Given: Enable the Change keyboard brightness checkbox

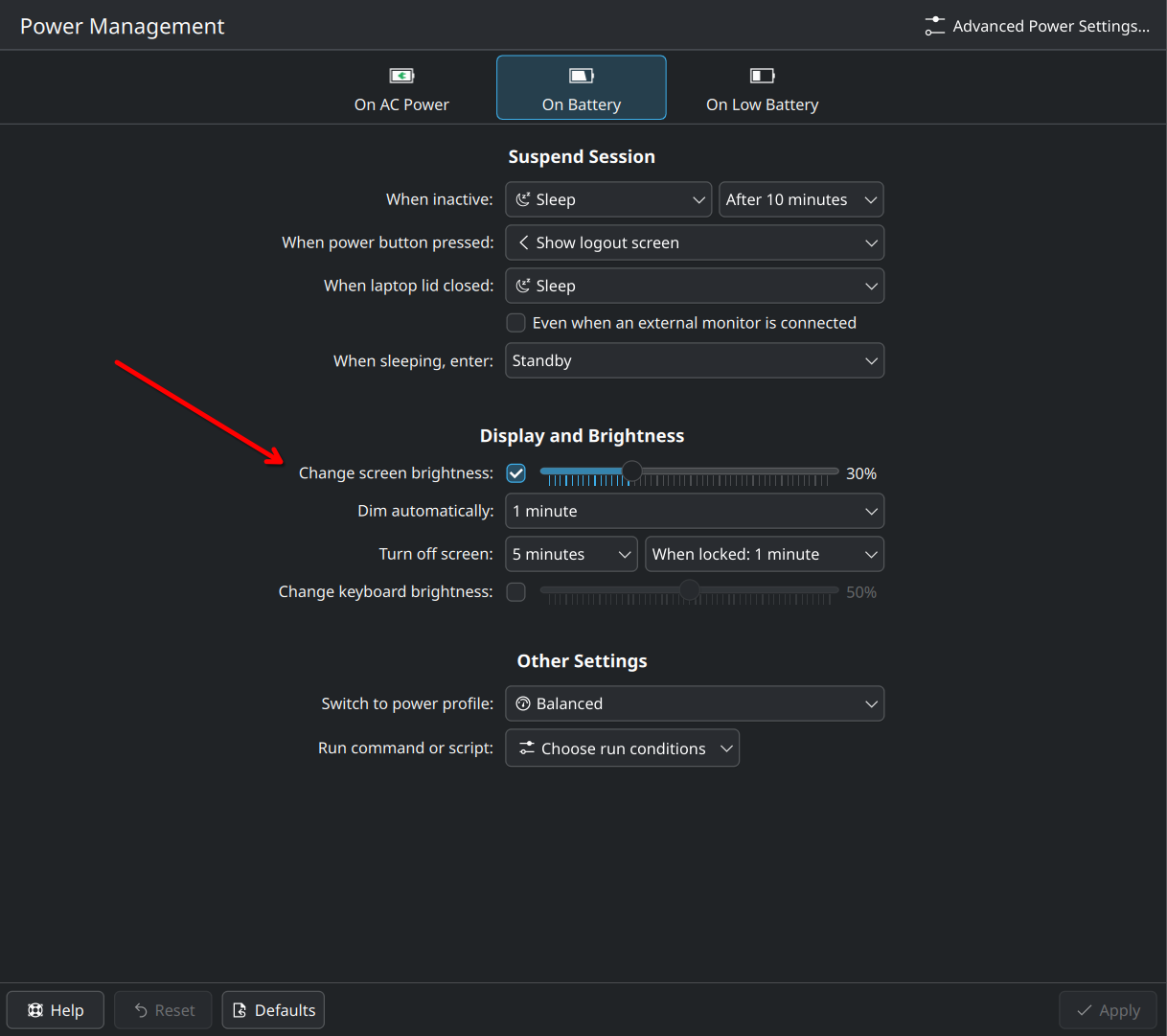Looking at the screenshot, I should coord(516,592).
